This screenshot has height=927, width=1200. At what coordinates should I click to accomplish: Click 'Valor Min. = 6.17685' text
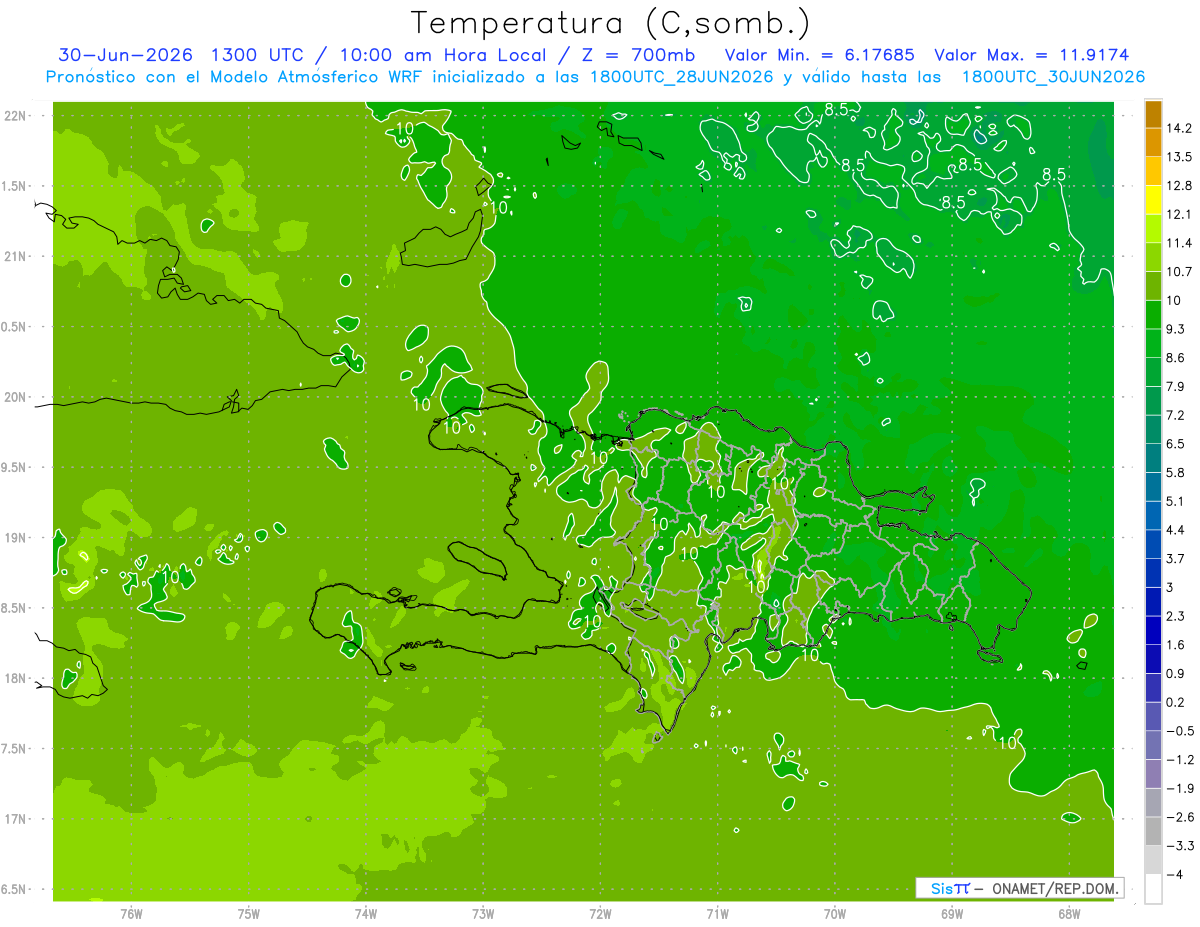pyautogui.click(x=818, y=55)
